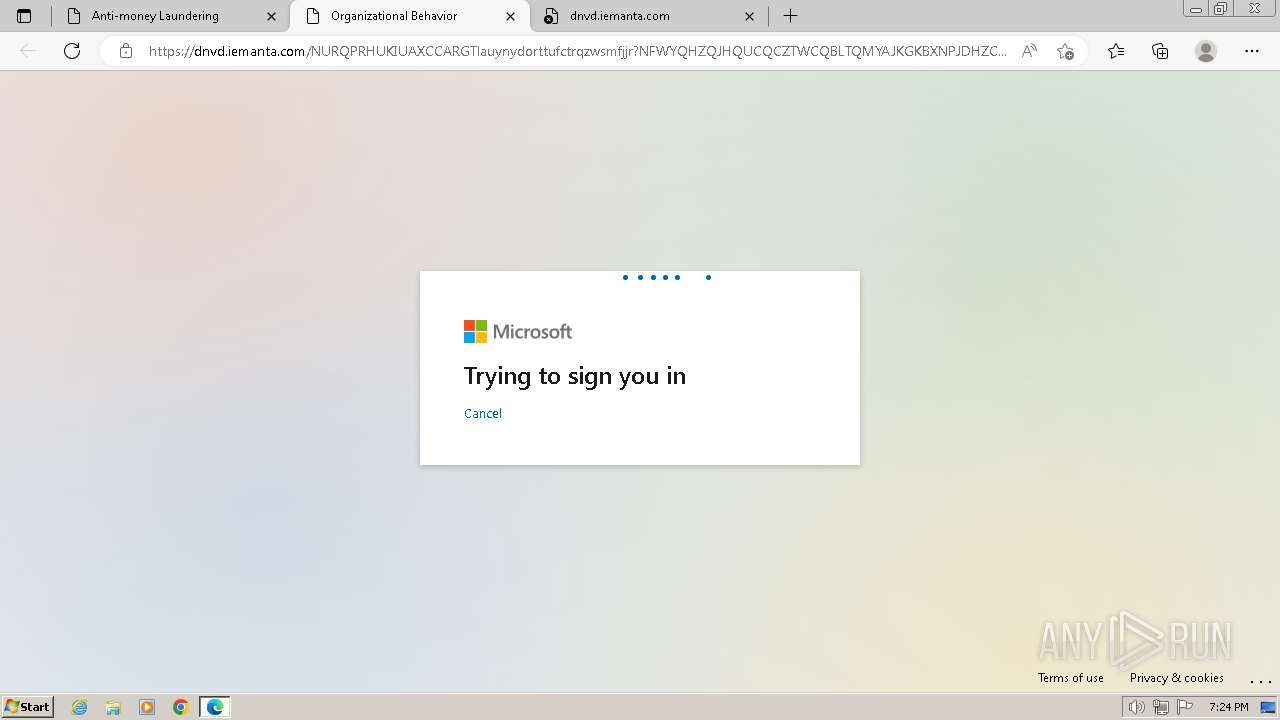
Task: Switch to the dnvd.iemanta.com tab
Action: [650, 16]
